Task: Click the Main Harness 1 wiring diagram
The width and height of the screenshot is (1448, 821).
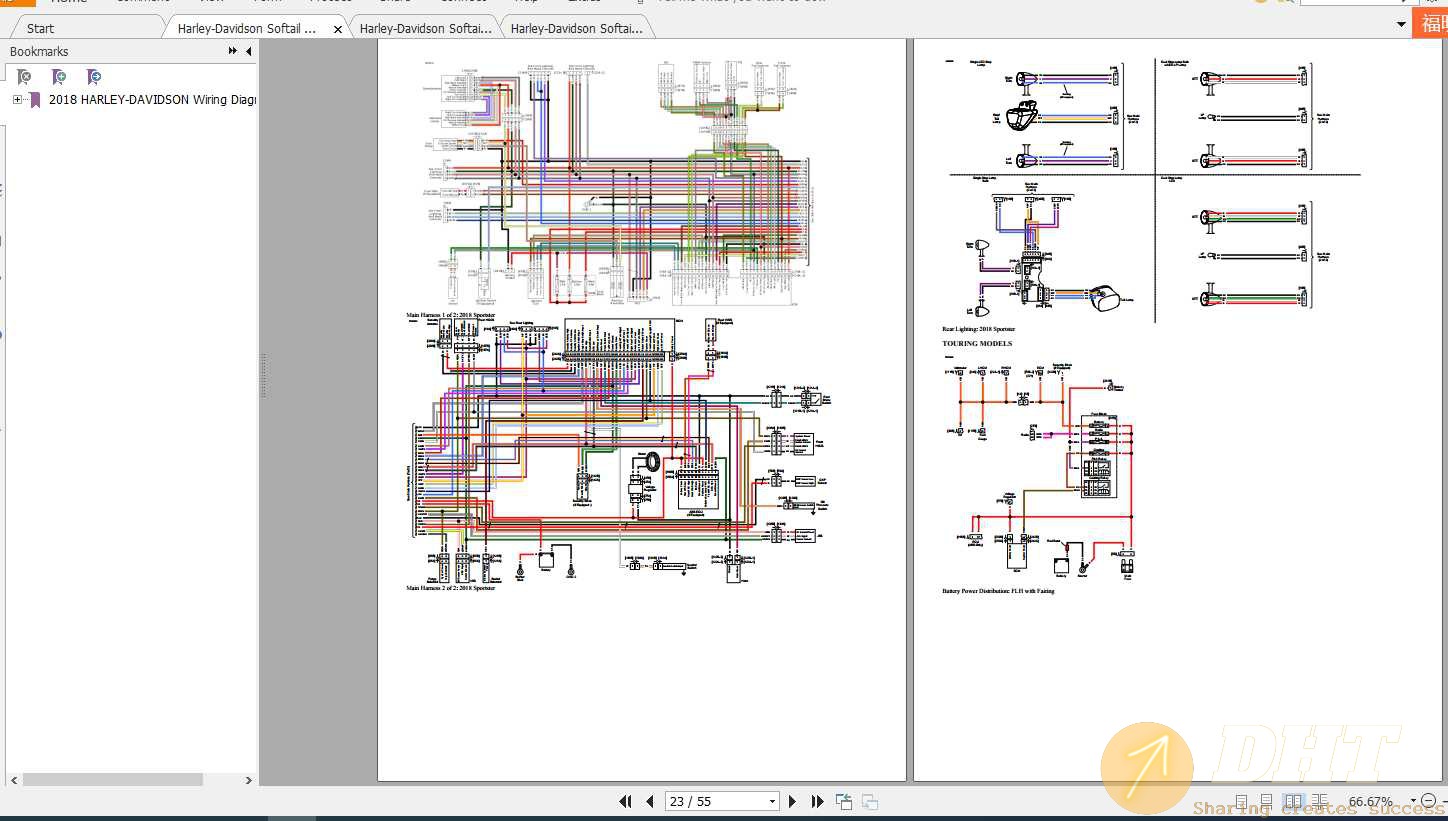Action: click(x=617, y=183)
